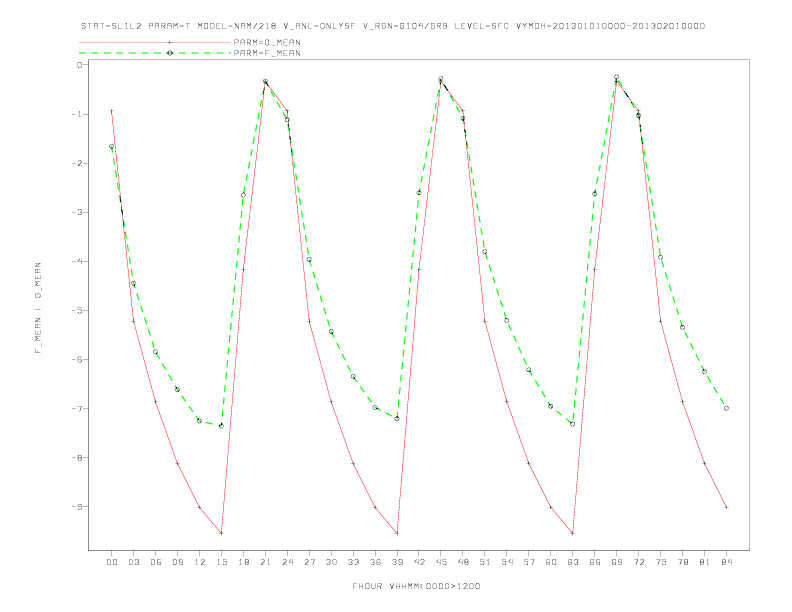The width and height of the screenshot is (792, 612).
Task: Click y-axis tick label 0
Action: 79,65
